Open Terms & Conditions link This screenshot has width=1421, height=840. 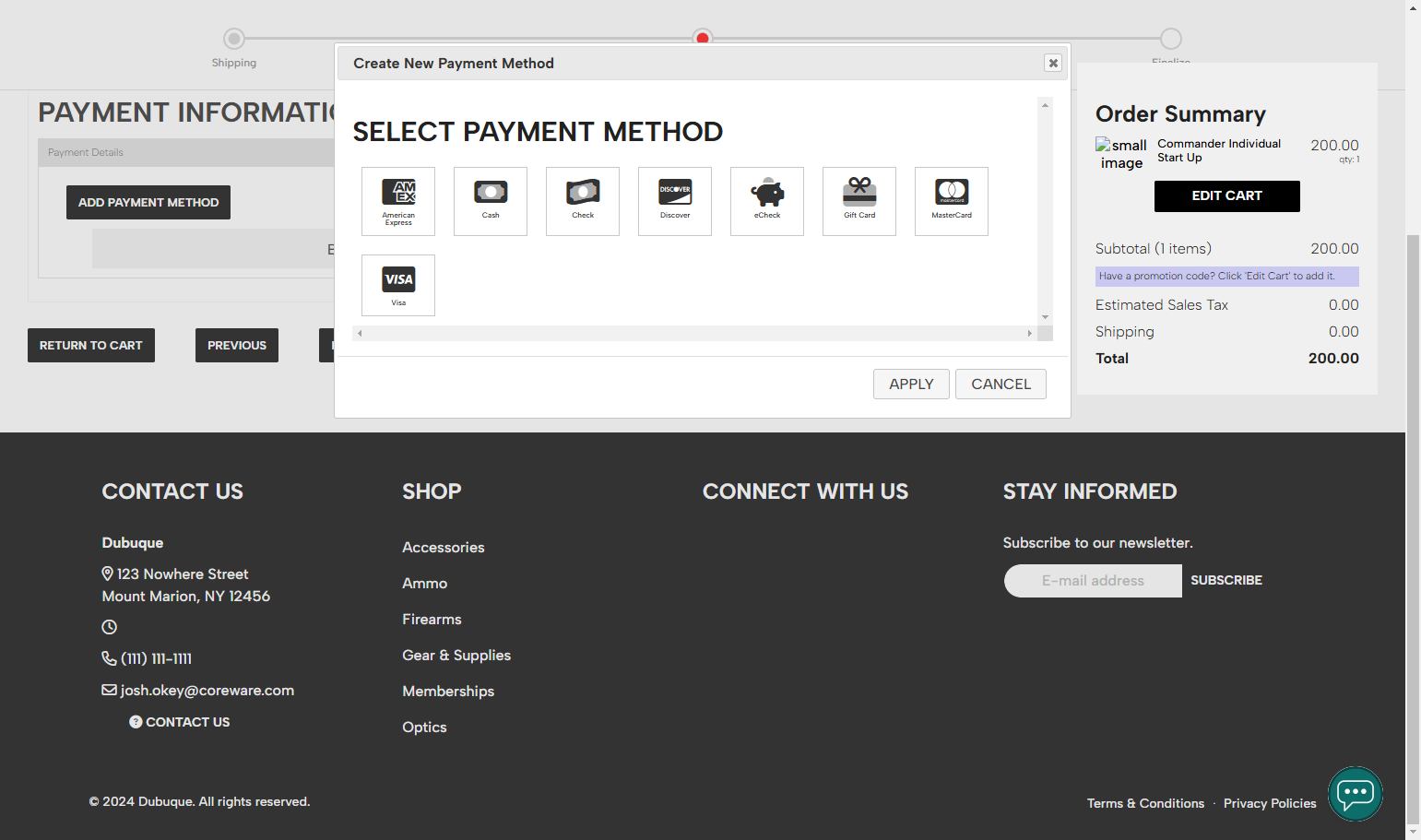(x=1145, y=803)
